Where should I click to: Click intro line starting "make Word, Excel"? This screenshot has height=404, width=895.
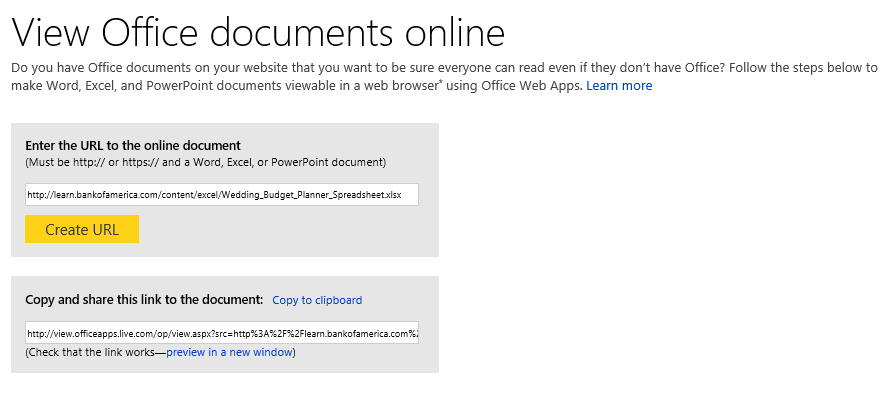tap(296, 86)
